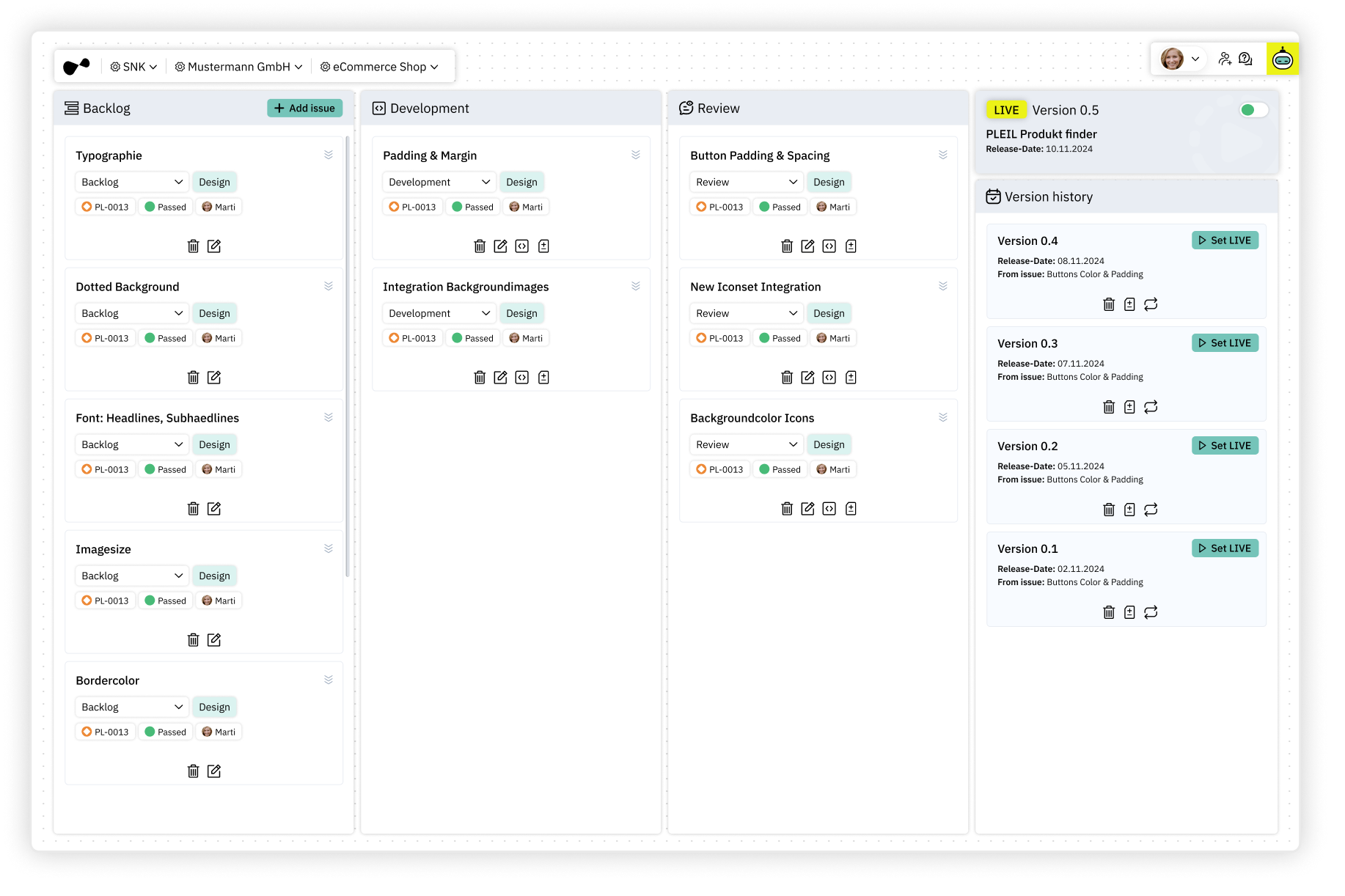The height and width of the screenshot is (896, 1345).
Task: Delete Version 0.4 from history
Action: pyautogui.click(x=1109, y=304)
